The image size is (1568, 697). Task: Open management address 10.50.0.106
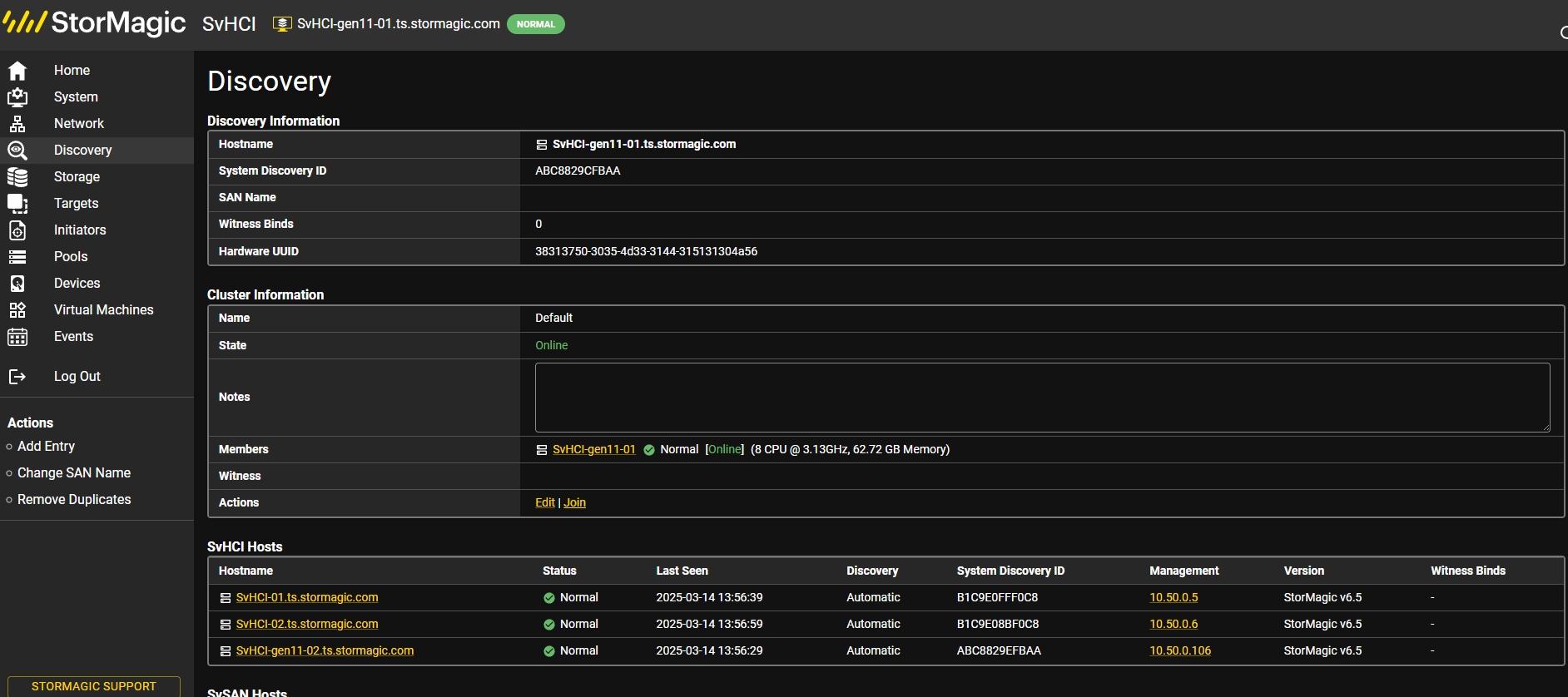pyautogui.click(x=1180, y=650)
